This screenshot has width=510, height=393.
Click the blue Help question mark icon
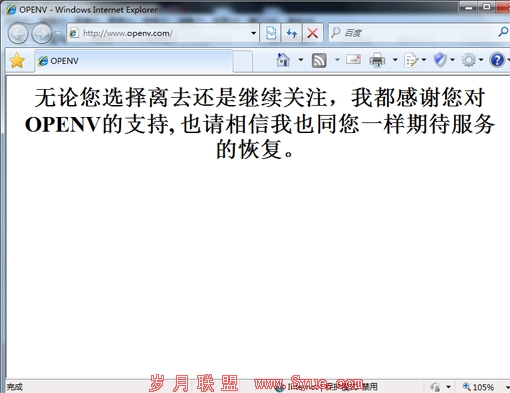(x=497, y=60)
